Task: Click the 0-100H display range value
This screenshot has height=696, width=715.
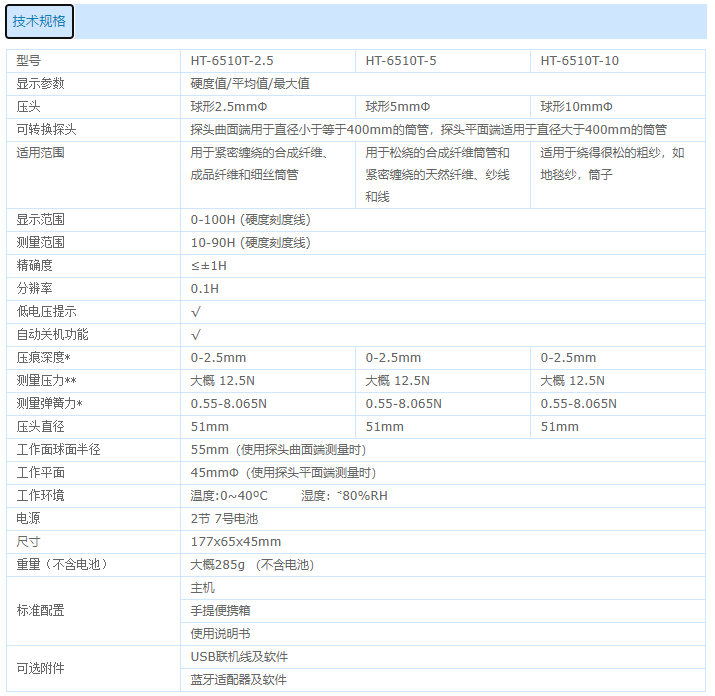Action: coord(250,219)
